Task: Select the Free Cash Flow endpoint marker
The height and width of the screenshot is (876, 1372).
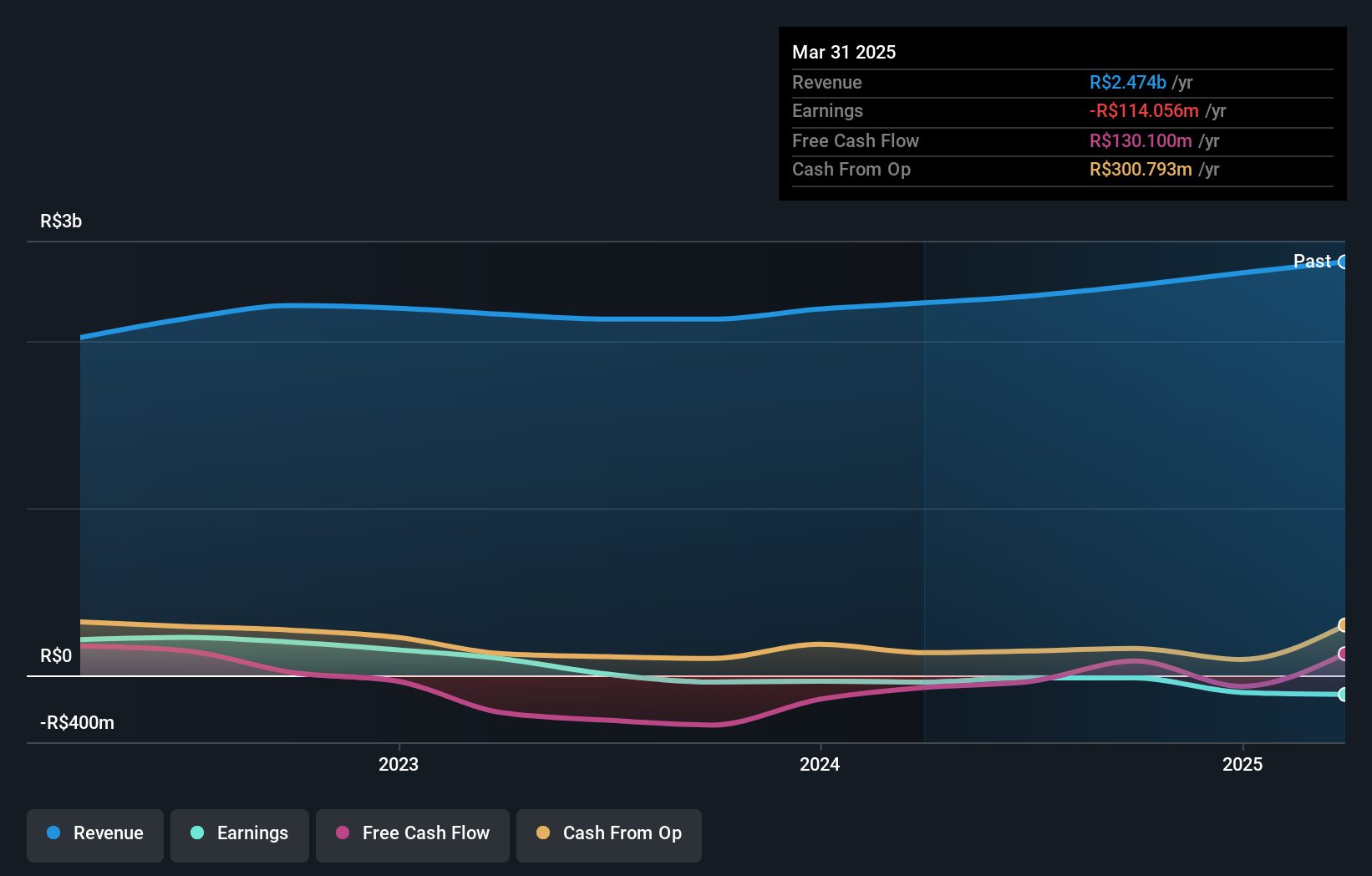Action: coord(1343,654)
